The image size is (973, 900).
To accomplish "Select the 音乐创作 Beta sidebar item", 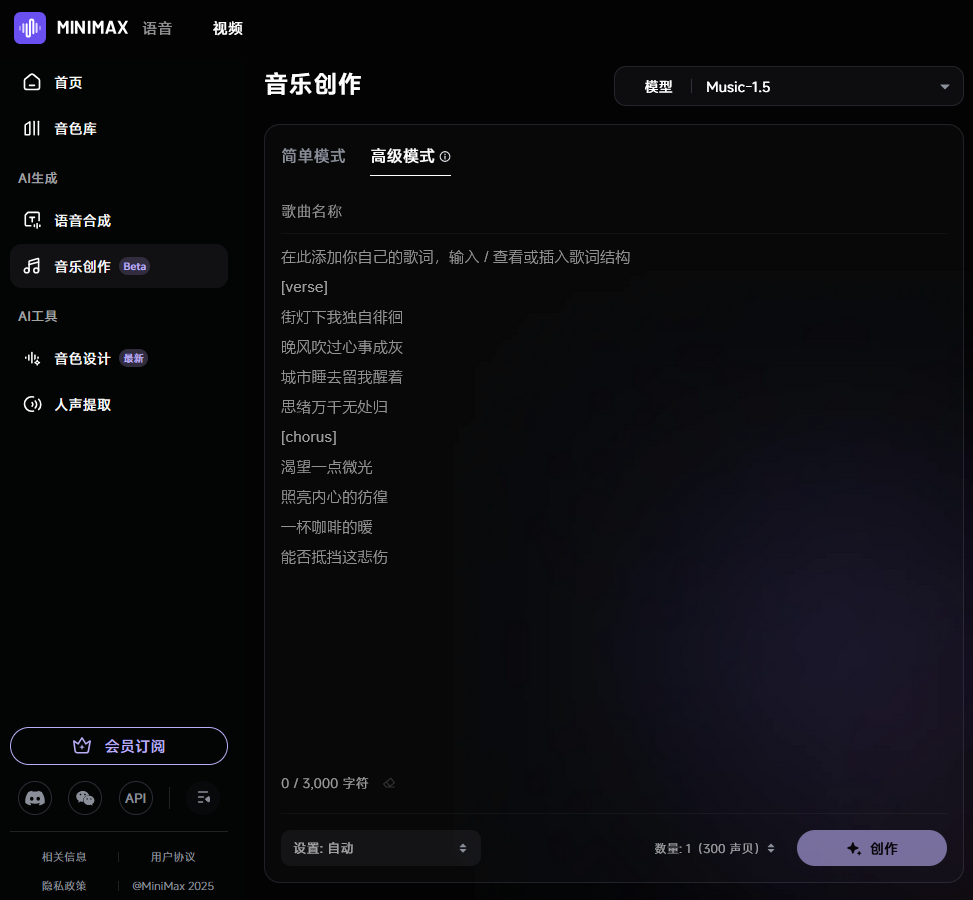I will pyautogui.click(x=81, y=266).
